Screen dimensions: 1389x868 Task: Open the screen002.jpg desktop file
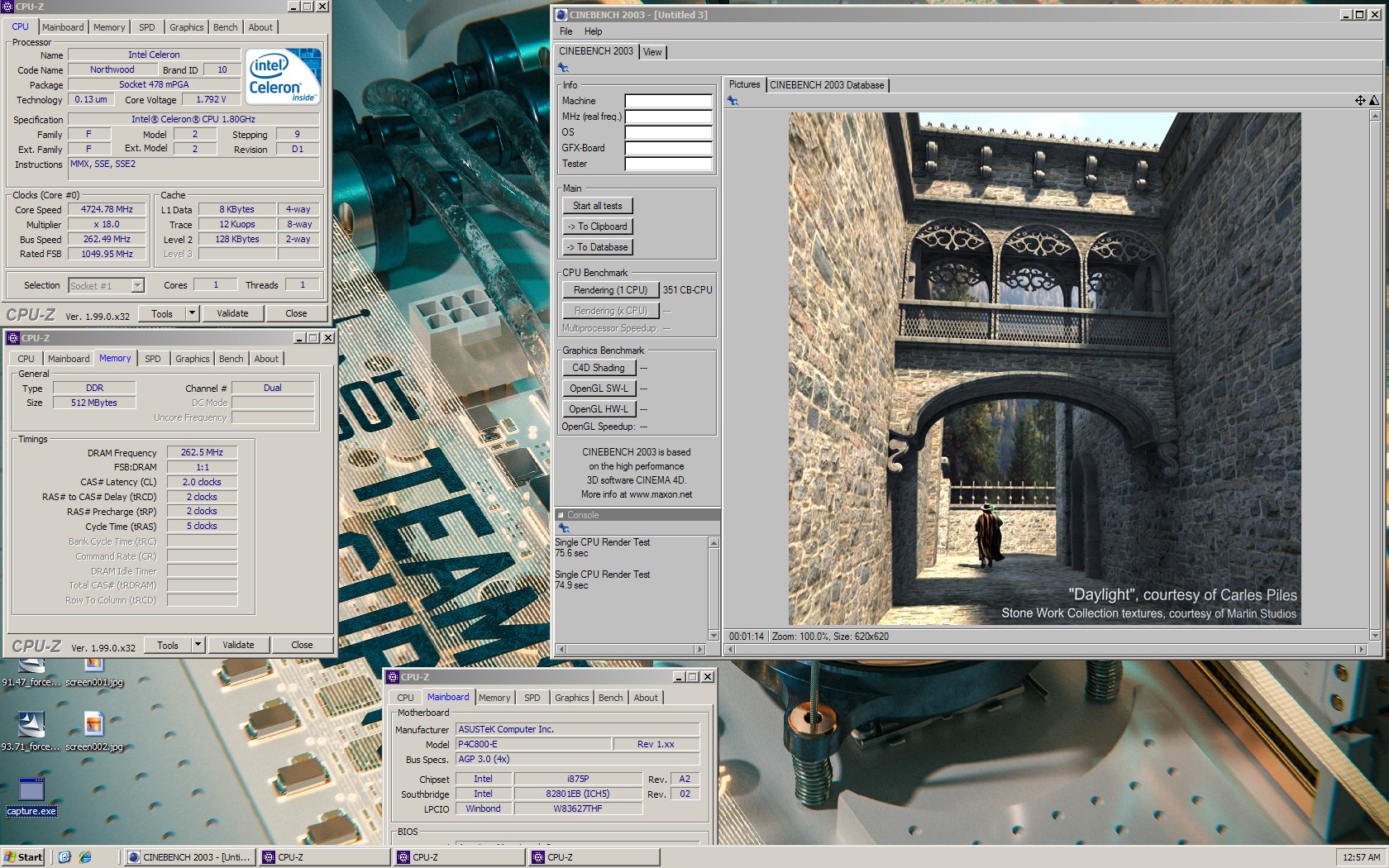(x=94, y=732)
